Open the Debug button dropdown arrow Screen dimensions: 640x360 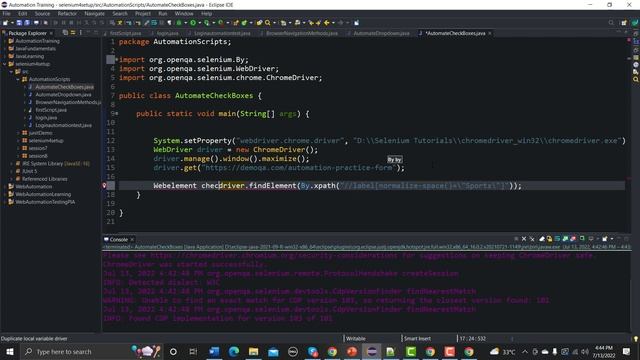(x=185, y=23)
